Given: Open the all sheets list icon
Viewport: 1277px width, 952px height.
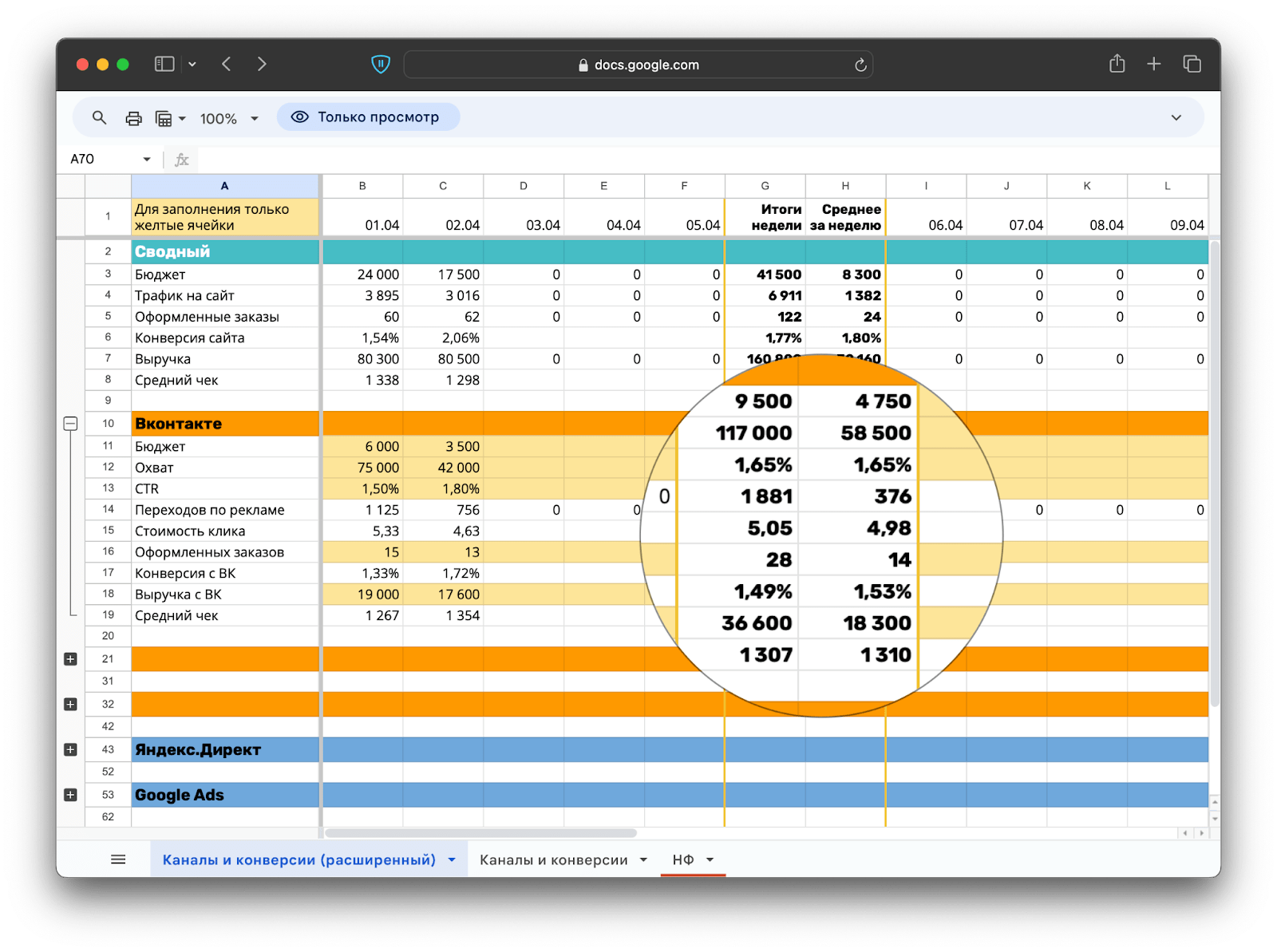Looking at the screenshot, I should (118, 859).
